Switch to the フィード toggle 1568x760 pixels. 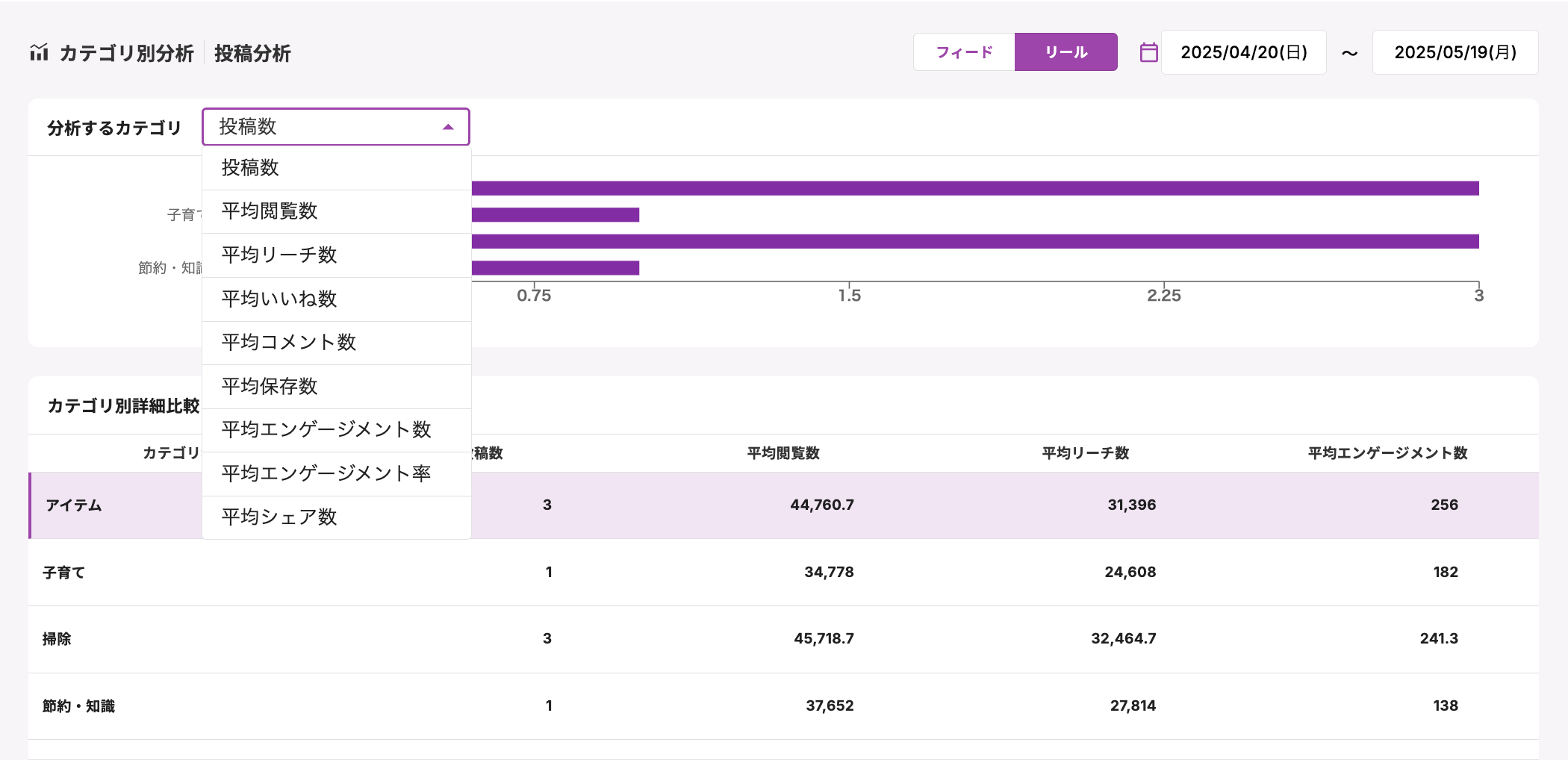(x=963, y=52)
